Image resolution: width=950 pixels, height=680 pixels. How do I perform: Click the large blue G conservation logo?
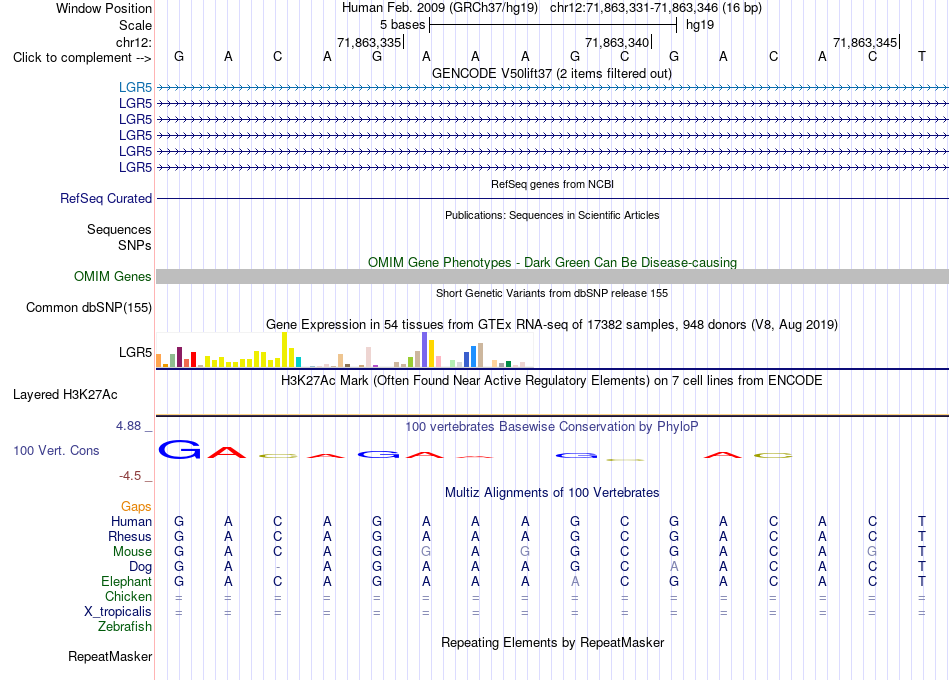click(179, 450)
